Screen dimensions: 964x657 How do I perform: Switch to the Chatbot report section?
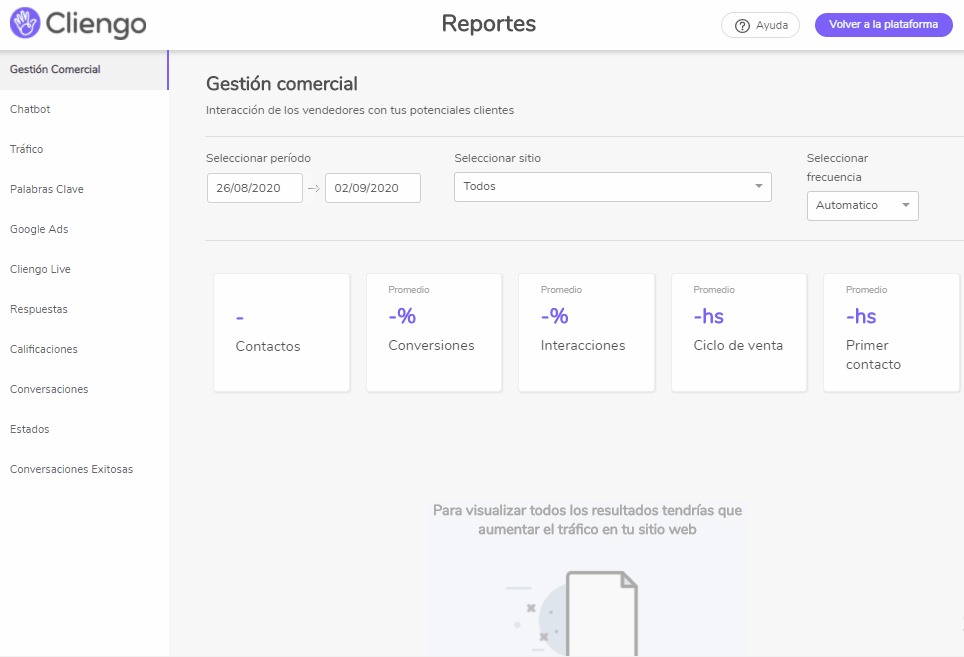tap(29, 109)
